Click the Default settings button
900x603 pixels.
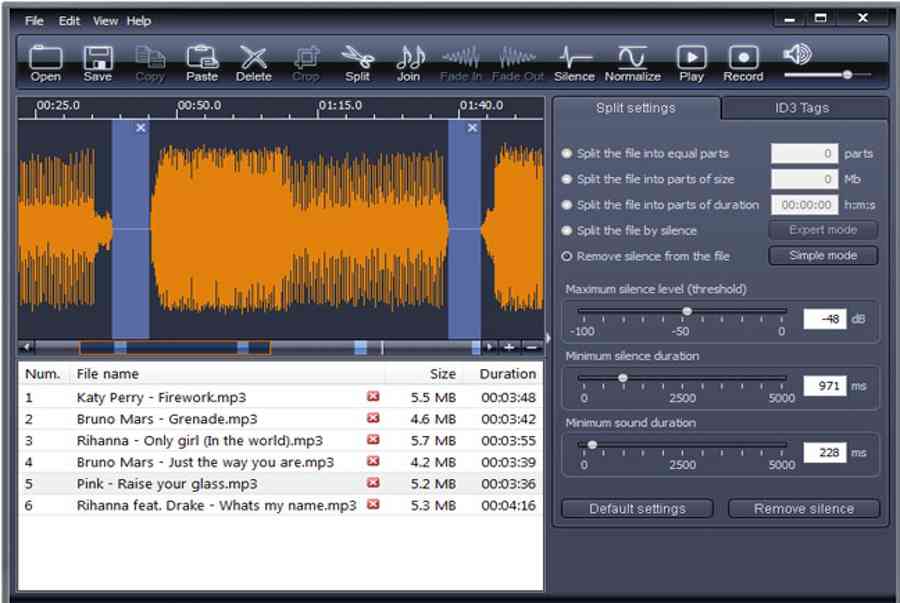[637, 509]
